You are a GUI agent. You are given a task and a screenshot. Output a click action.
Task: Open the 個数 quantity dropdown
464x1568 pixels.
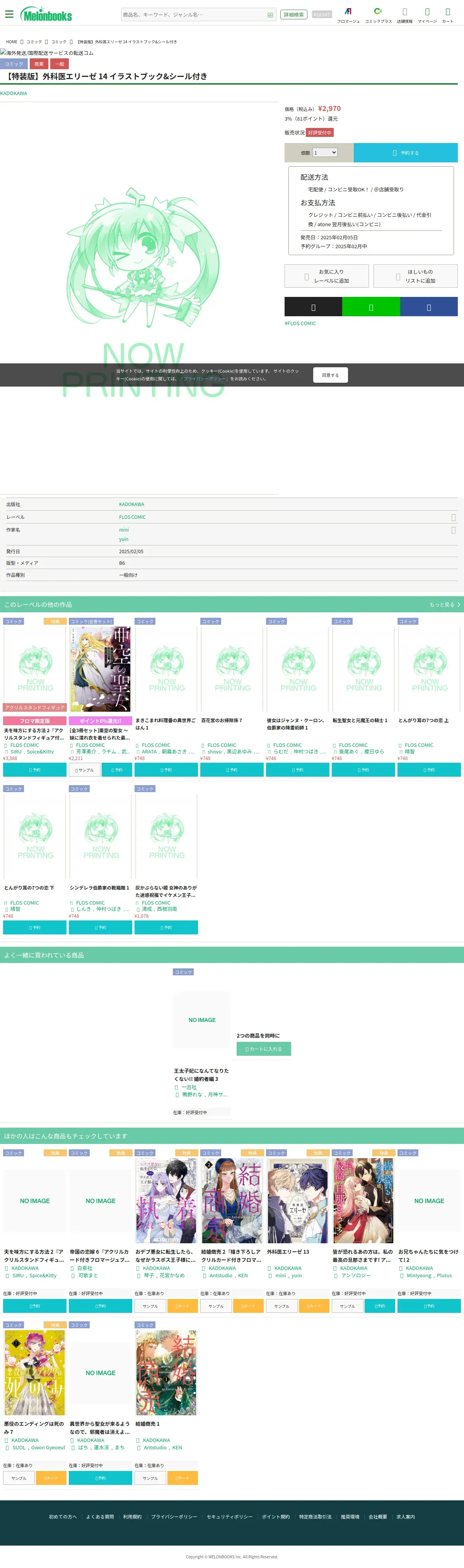click(325, 153)
